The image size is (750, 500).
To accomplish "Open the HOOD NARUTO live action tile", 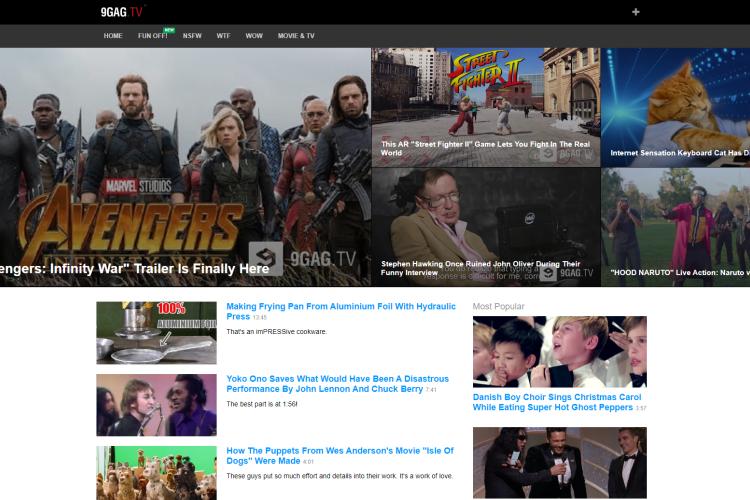I will [675, 227].
